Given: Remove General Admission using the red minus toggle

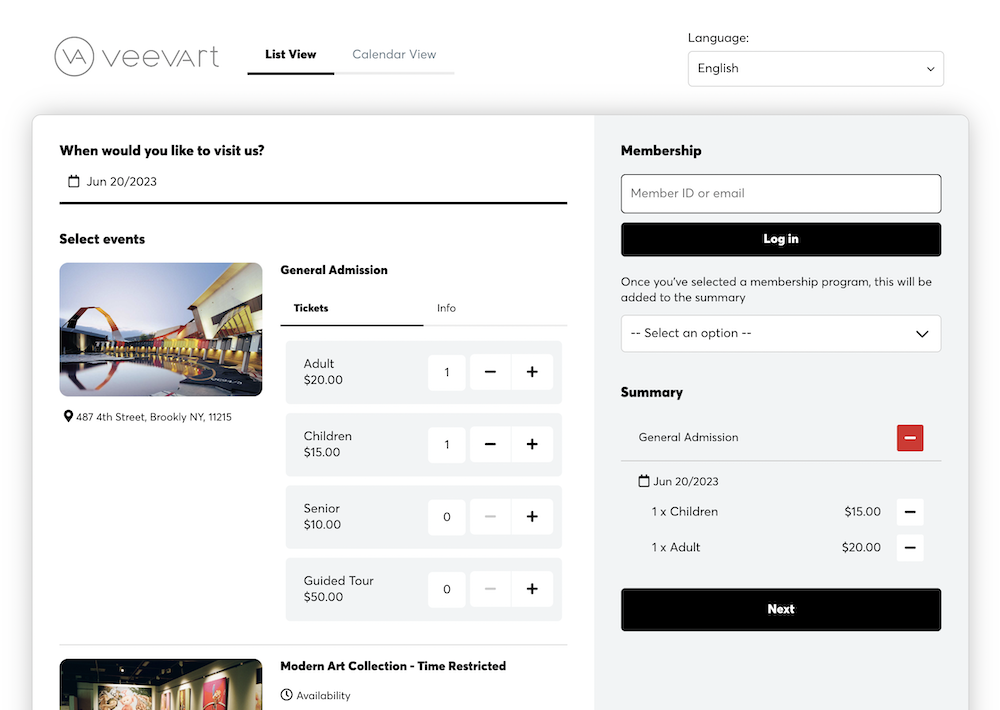Looking at the screenshot, I should pos(910,438).
